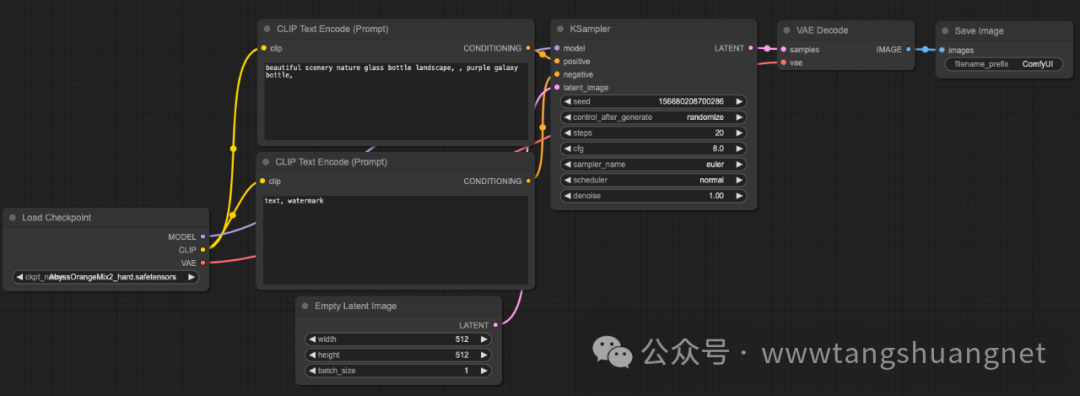Increase cfg using its right arrow
Viewport: 1080px width, 396px height.
739,149
